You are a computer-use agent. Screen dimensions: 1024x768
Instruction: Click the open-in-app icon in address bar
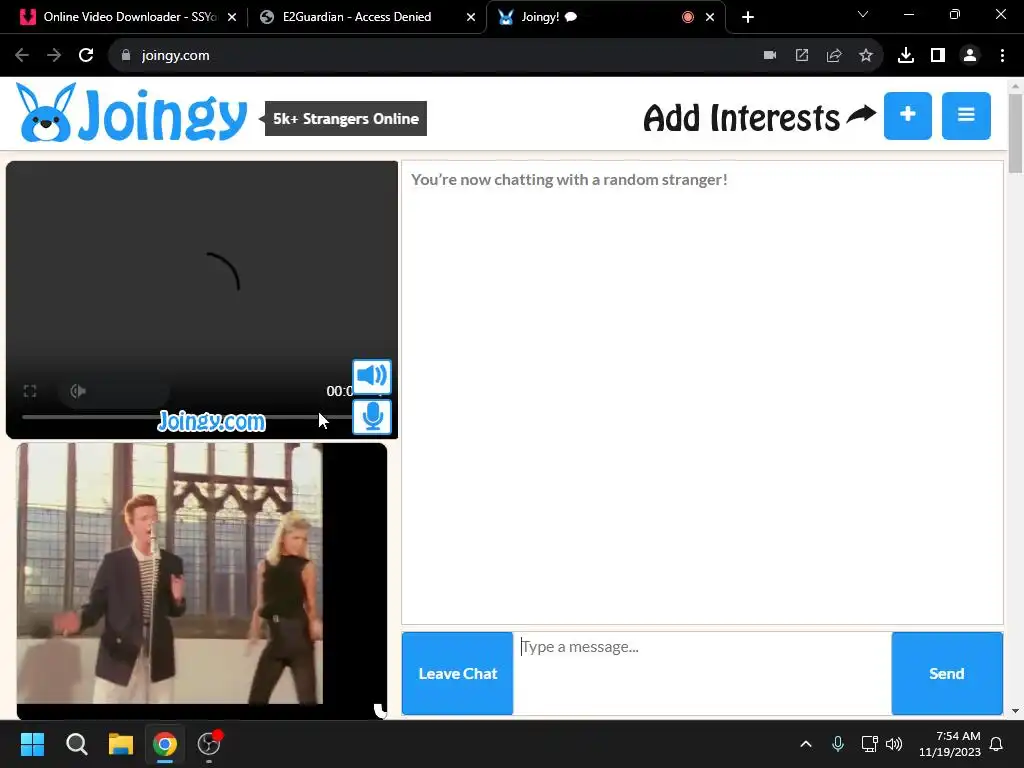tap(802, 56)
